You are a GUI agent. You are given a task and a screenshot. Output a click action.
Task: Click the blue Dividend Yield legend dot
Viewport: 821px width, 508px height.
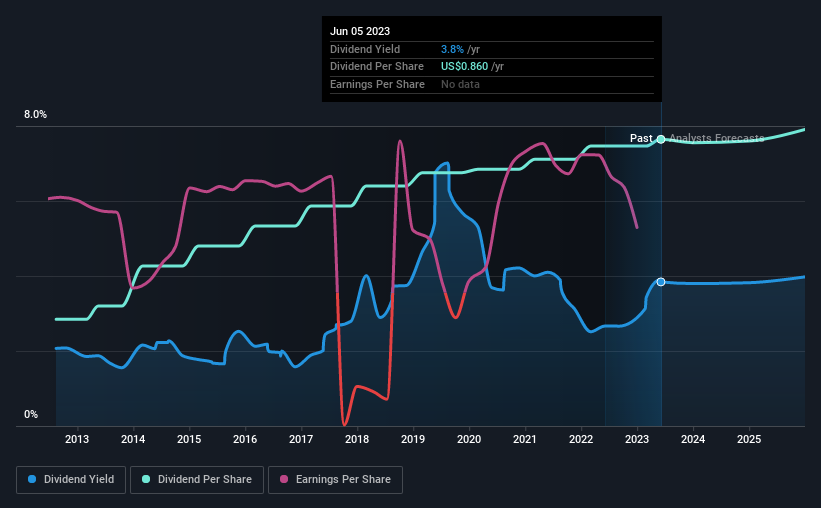32,479
